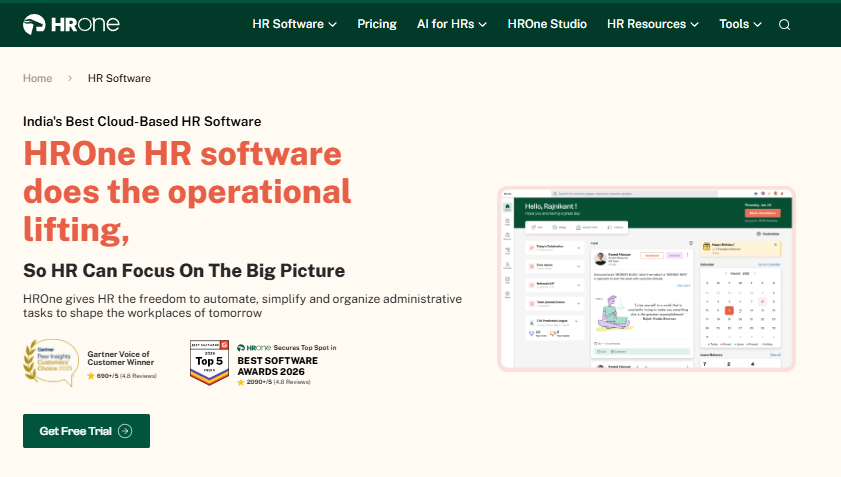Click the "690+/5 (4.8 Reviews)" rating
Image resolution: width=841 pixels, height=477 pixels.
122,376
